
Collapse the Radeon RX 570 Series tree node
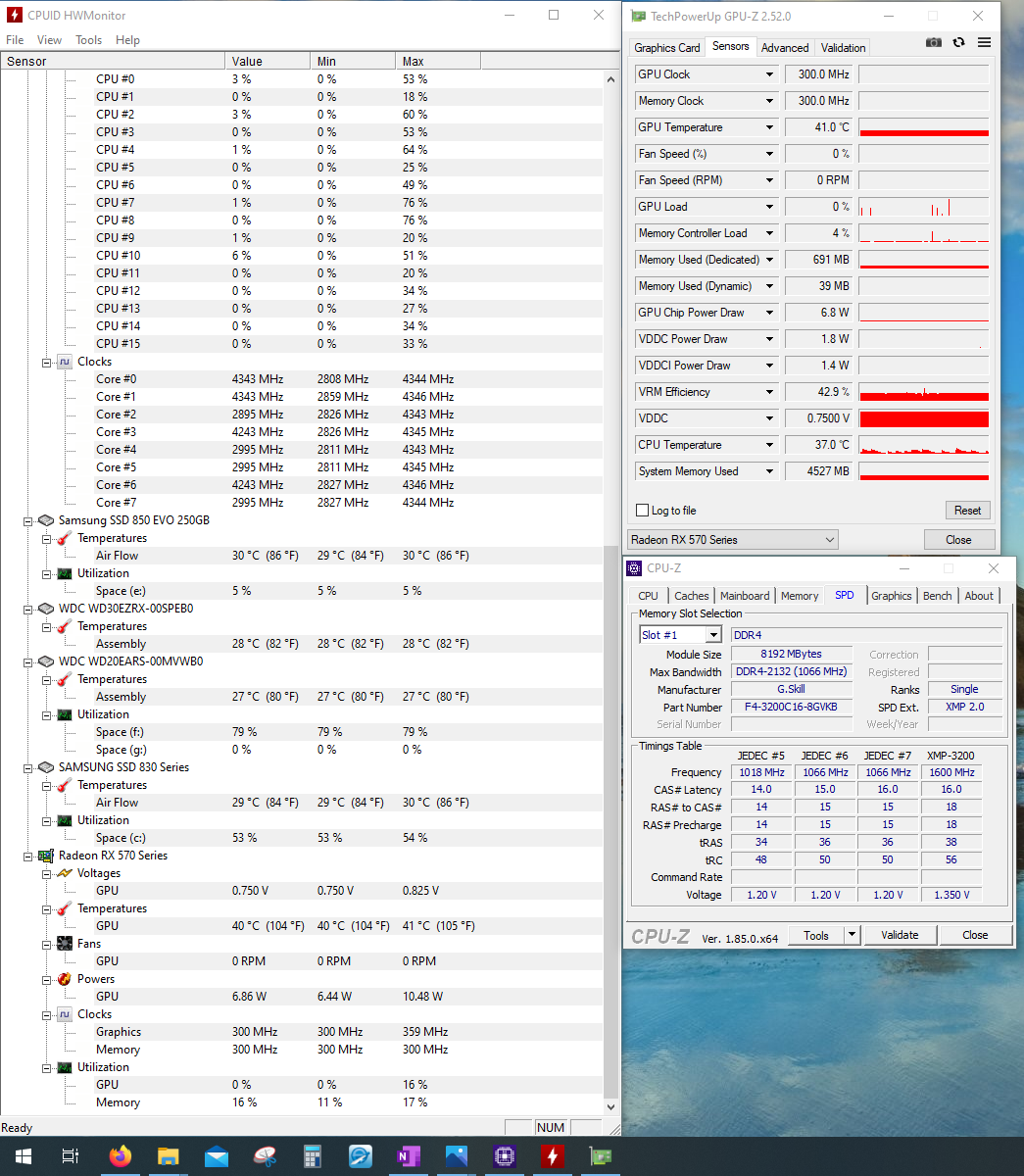(x=28, y=856)
